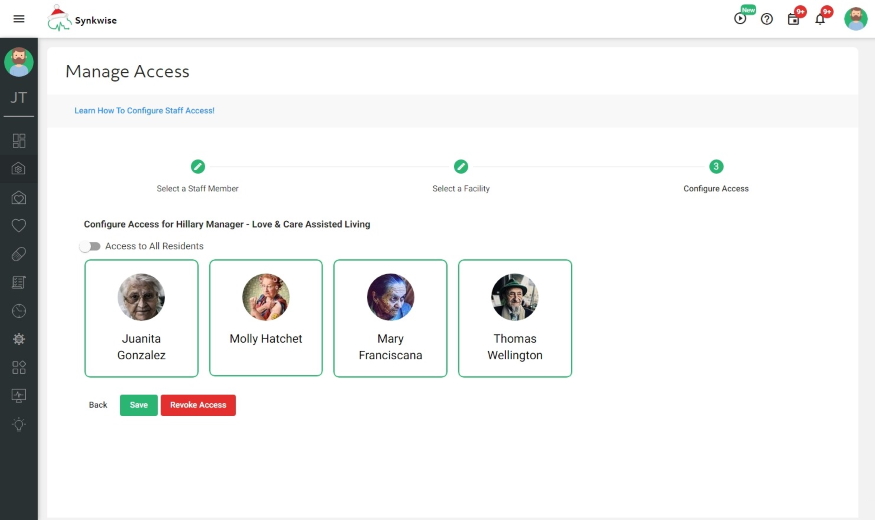Open Learn How To Configure Staff Access link

click(144, 110)
